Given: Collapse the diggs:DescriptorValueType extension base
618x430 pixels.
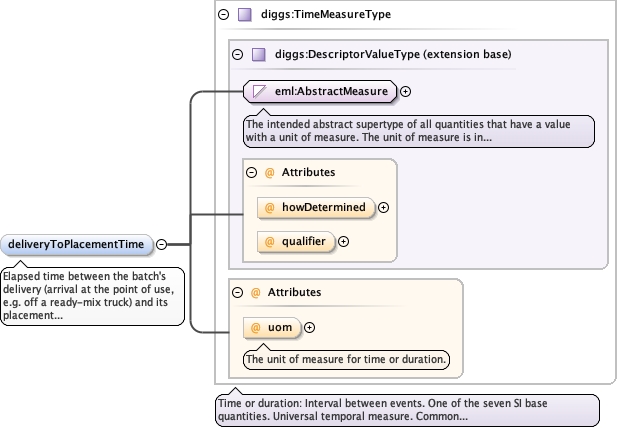Looking at the screenshot, I should pyautogui.click(x=237, y=54).
